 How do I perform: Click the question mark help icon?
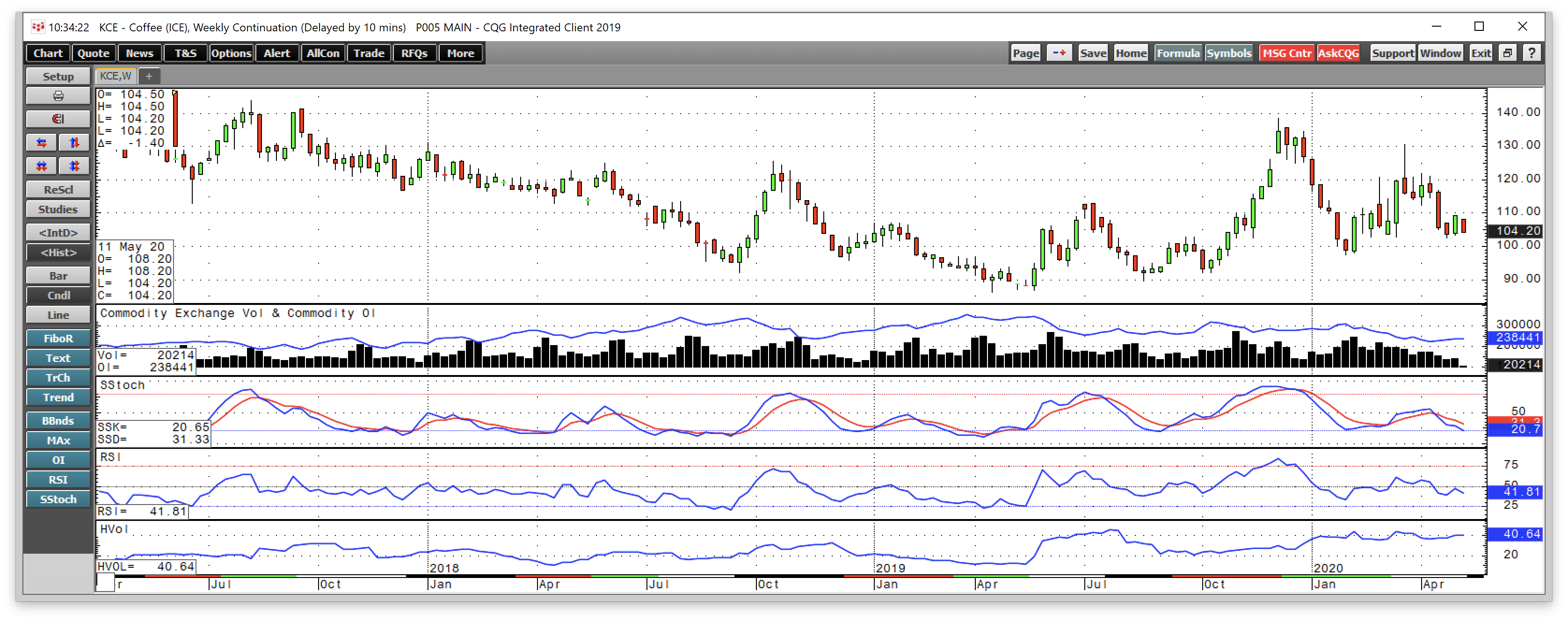1532,53
